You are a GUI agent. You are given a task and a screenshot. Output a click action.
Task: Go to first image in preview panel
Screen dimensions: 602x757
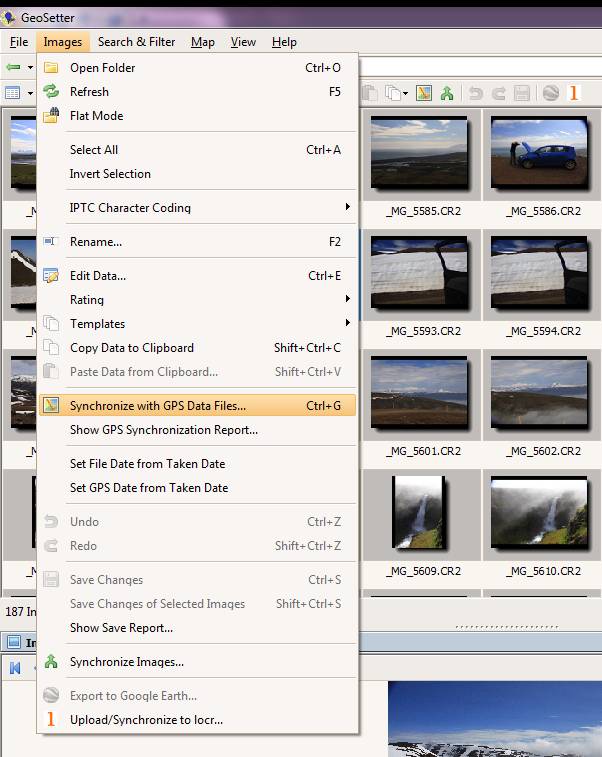(x=16, y=668)
